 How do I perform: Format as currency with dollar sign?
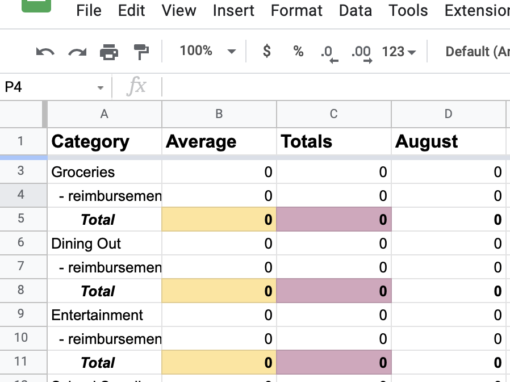[x=267, y=51]
